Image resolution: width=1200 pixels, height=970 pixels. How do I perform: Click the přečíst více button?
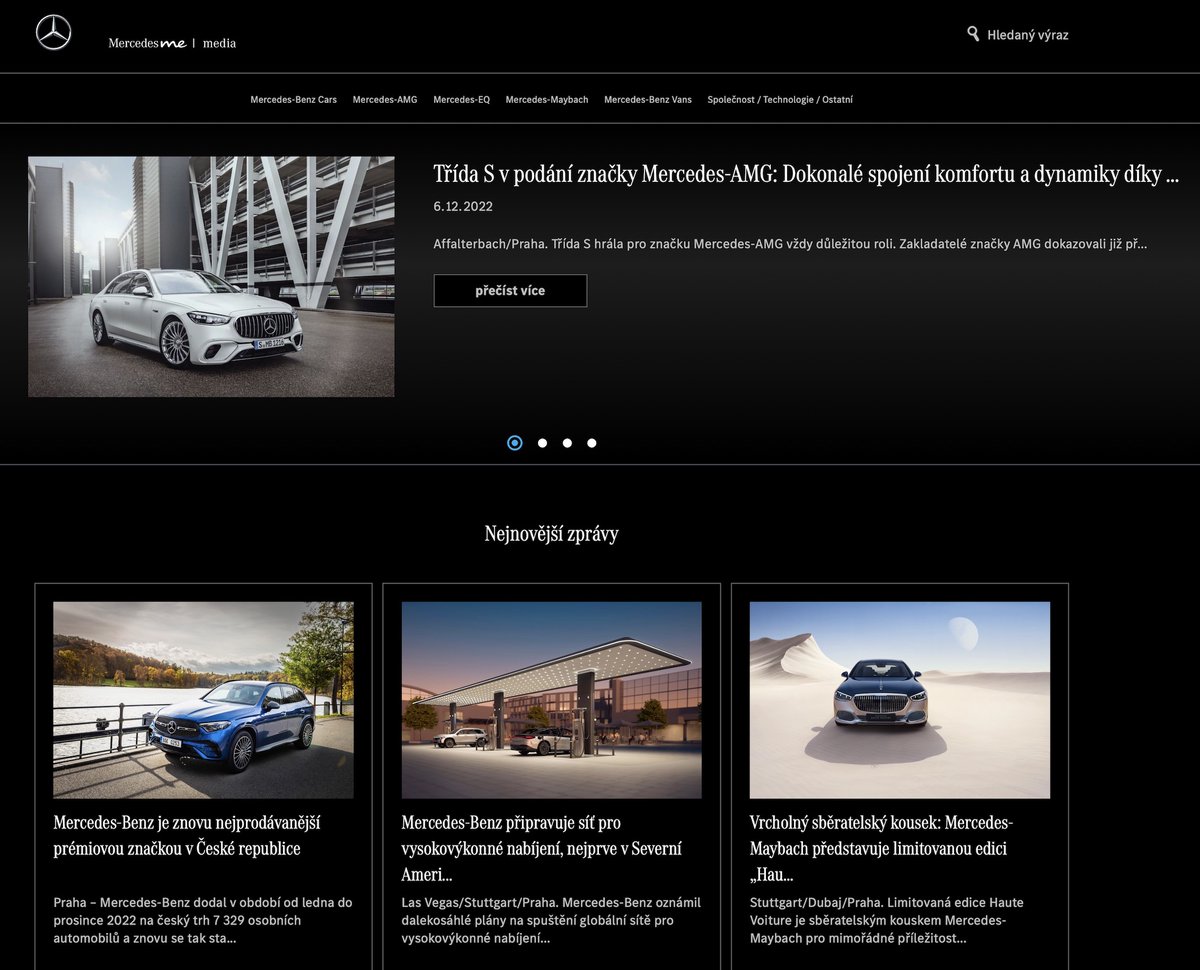(x=510, y=291)
